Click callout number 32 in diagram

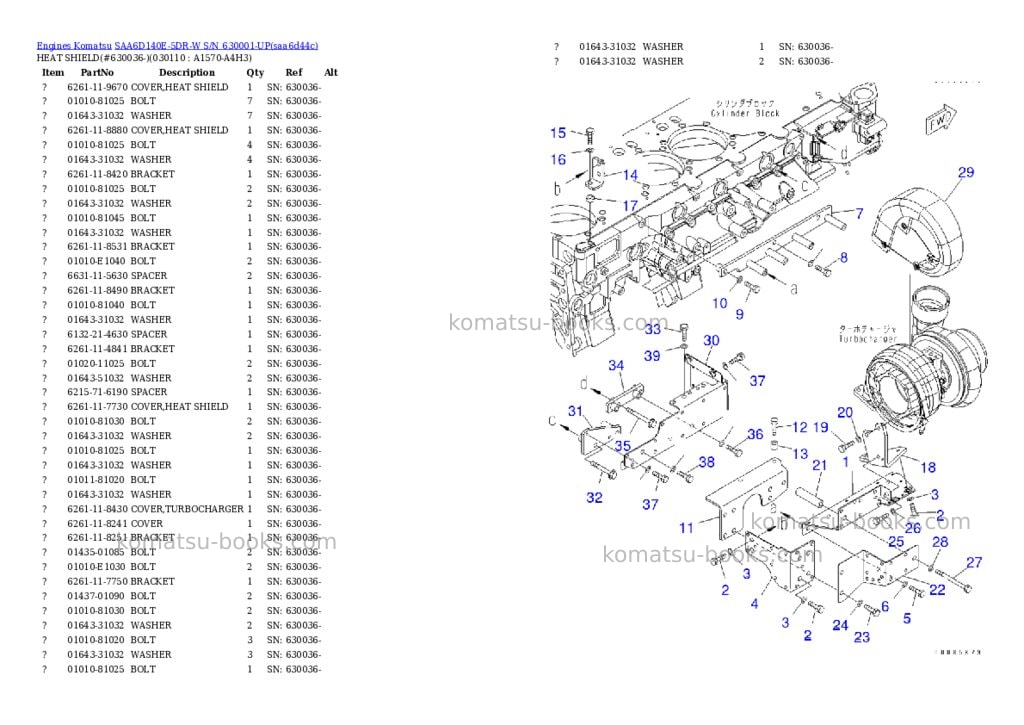pyautogui.click(x=594, y=497)
